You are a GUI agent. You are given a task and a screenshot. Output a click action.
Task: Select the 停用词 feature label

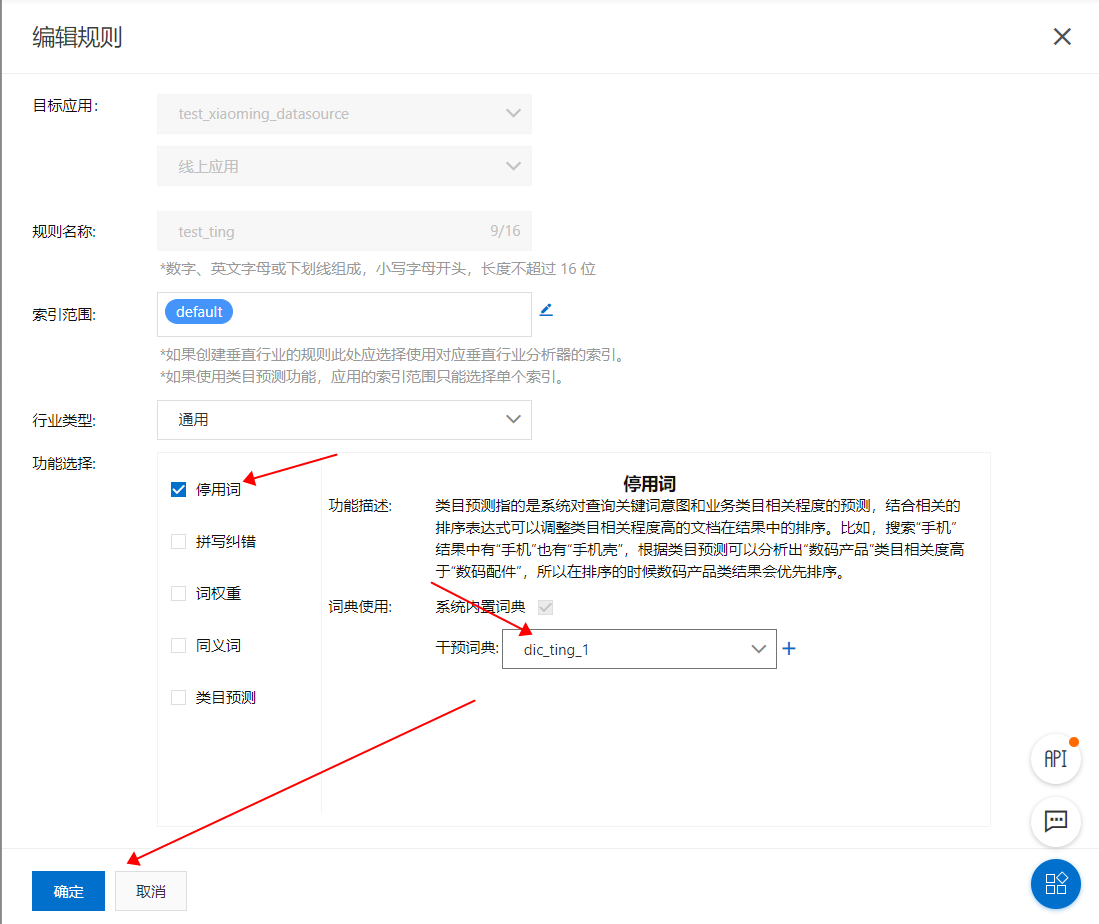[218, 489]
